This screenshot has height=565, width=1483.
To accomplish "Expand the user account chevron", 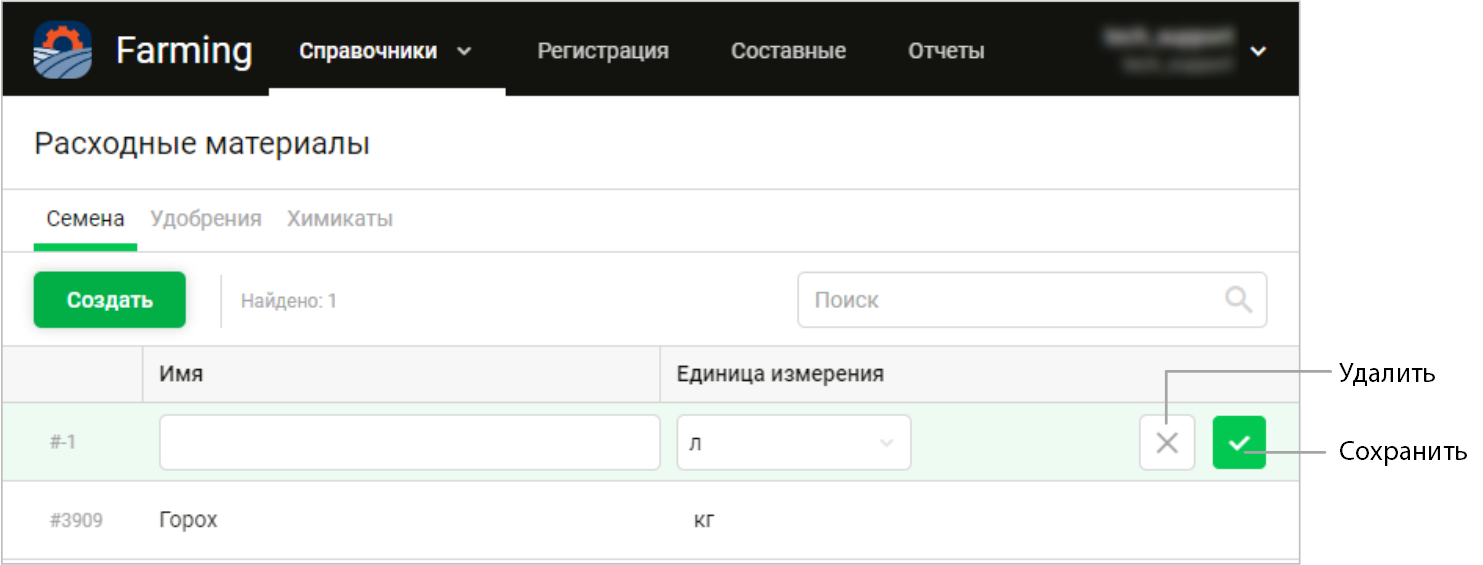I will click(x=1258, y=51).
